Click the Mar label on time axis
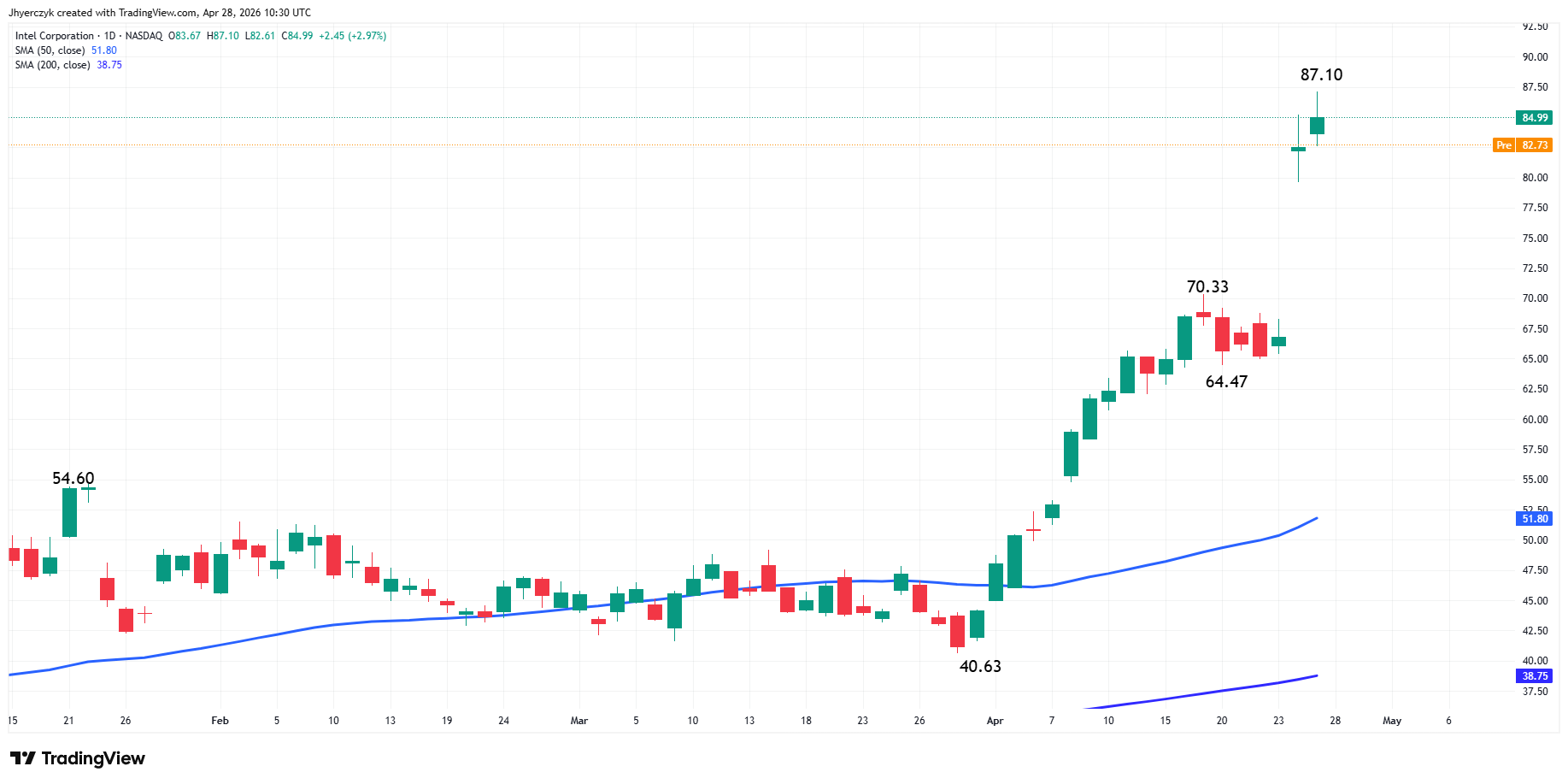The width and height of the screenshot is (1568, 784). coord(579,721)
